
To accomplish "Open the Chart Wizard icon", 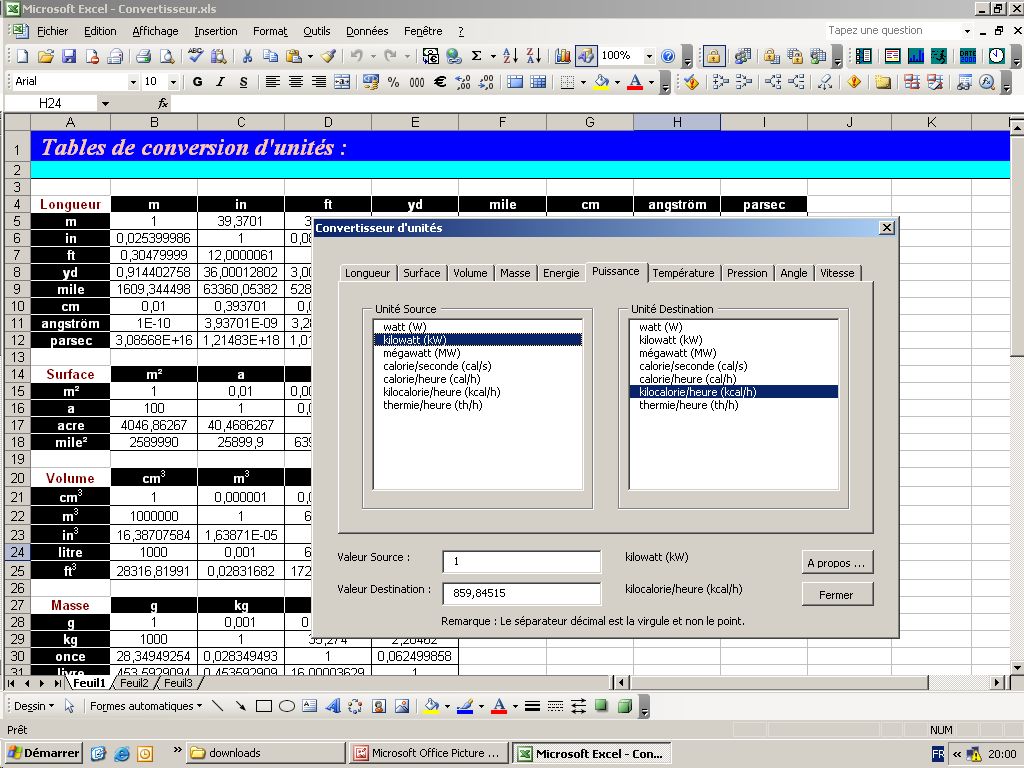I will point(562,56).
